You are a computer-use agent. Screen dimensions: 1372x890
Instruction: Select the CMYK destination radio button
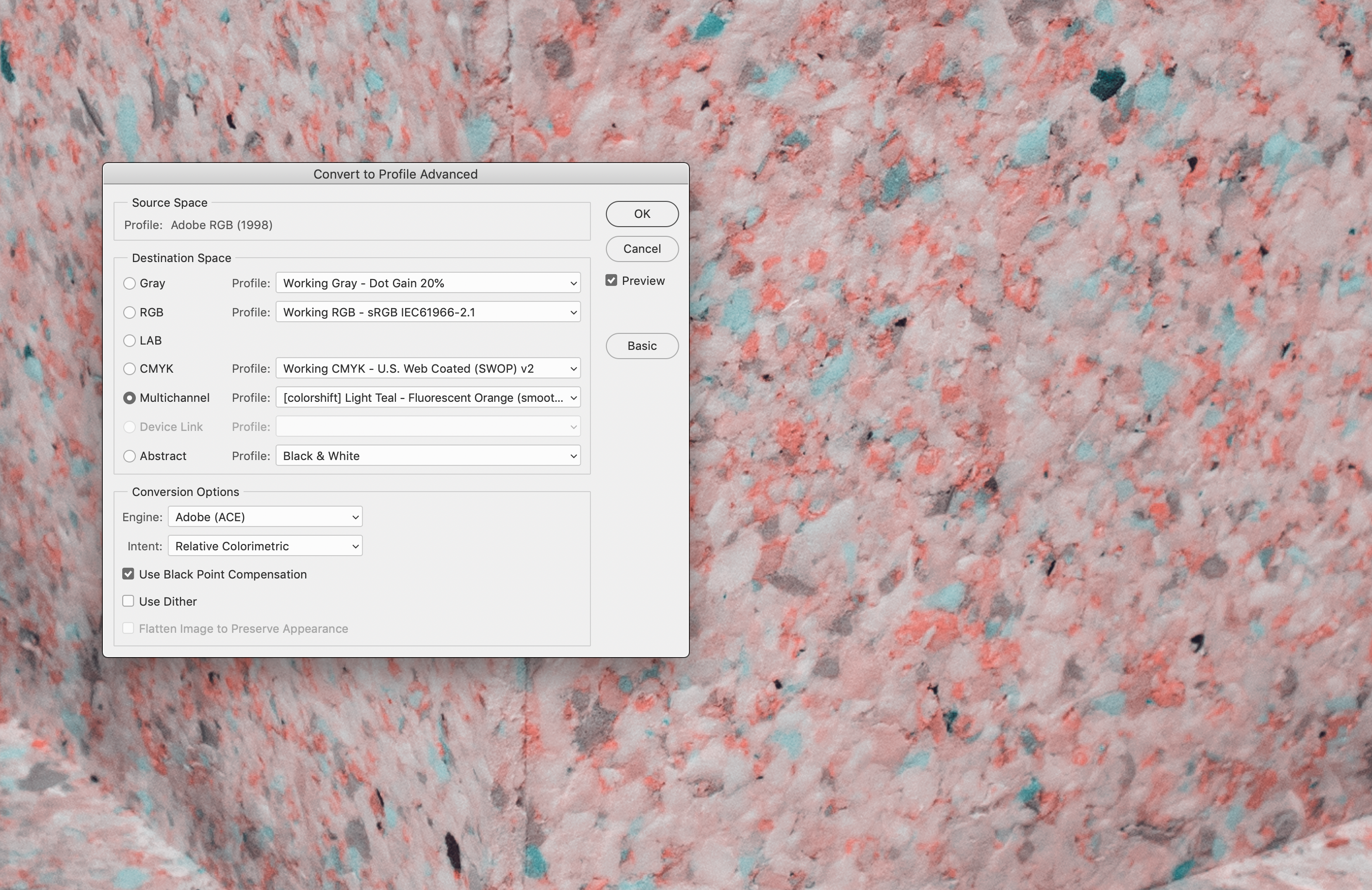coord(130,369)
